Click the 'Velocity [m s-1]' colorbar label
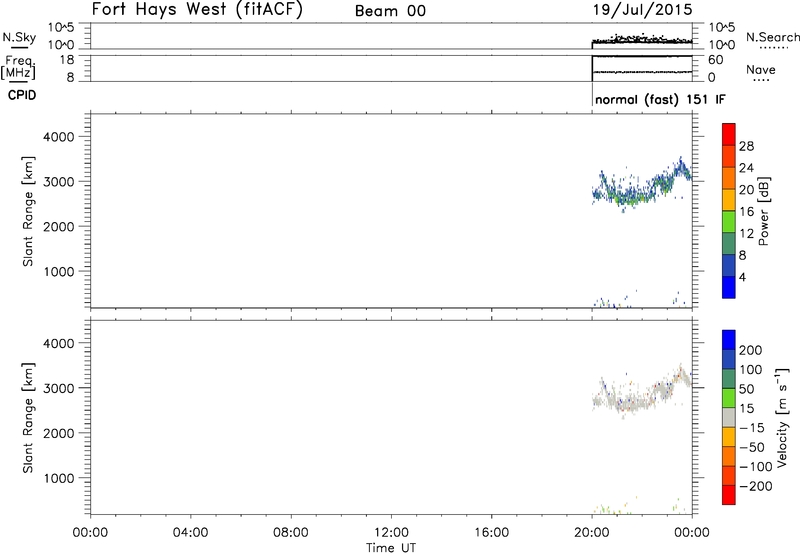Image resolution: width=800 pixels, height=554 pixels. (x=782, y=417)
